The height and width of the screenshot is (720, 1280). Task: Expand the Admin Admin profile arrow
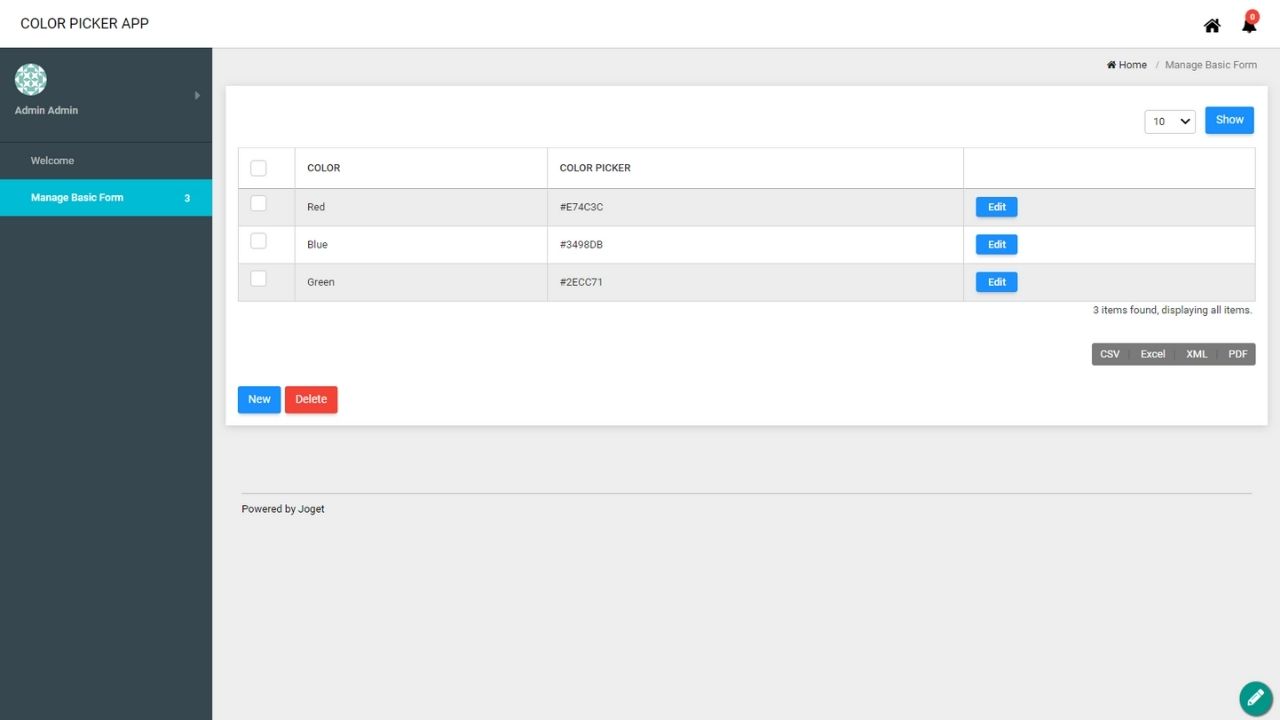tap(197, 95)
